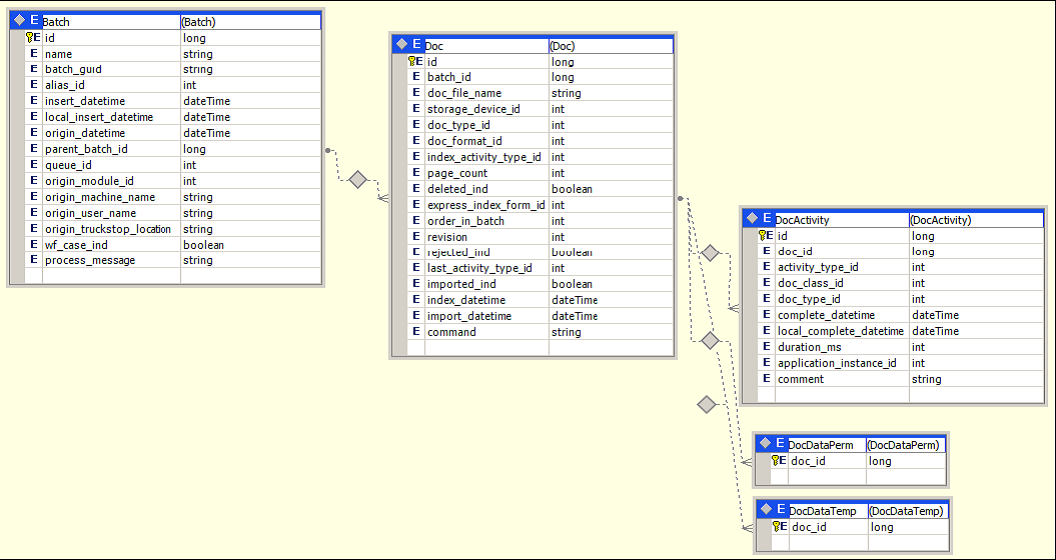Click the E icon beside parent_batch_id

[x=34, y=149]
